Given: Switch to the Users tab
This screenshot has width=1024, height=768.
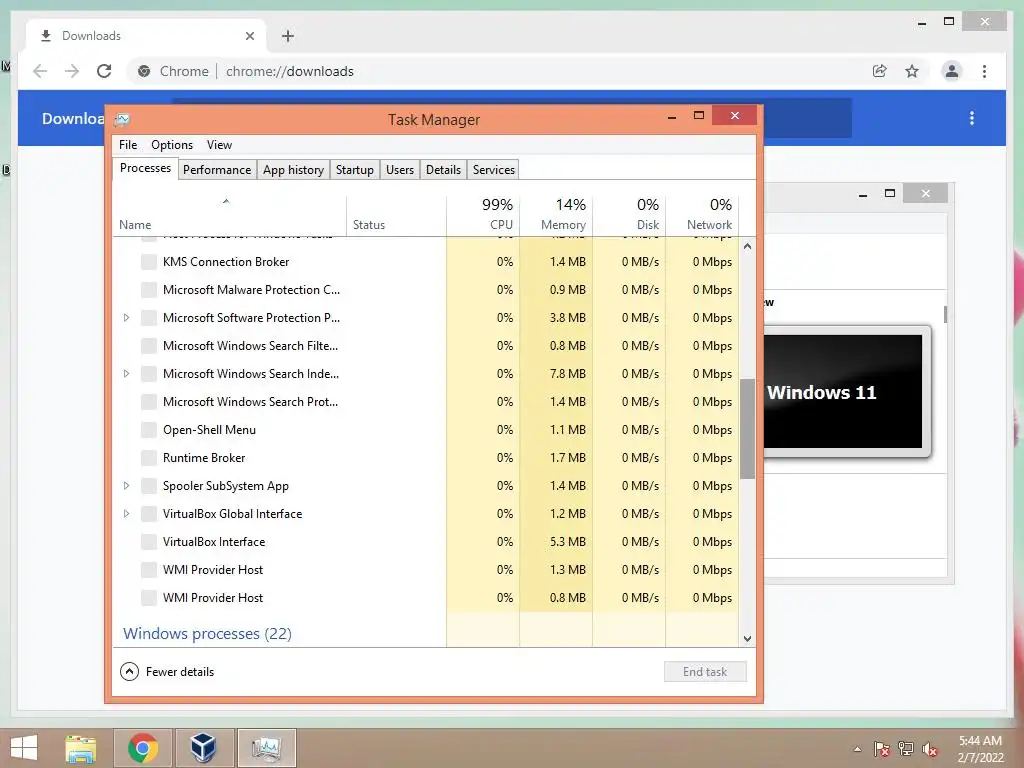Looking at the screenshot, I should [x=400, y=170].
